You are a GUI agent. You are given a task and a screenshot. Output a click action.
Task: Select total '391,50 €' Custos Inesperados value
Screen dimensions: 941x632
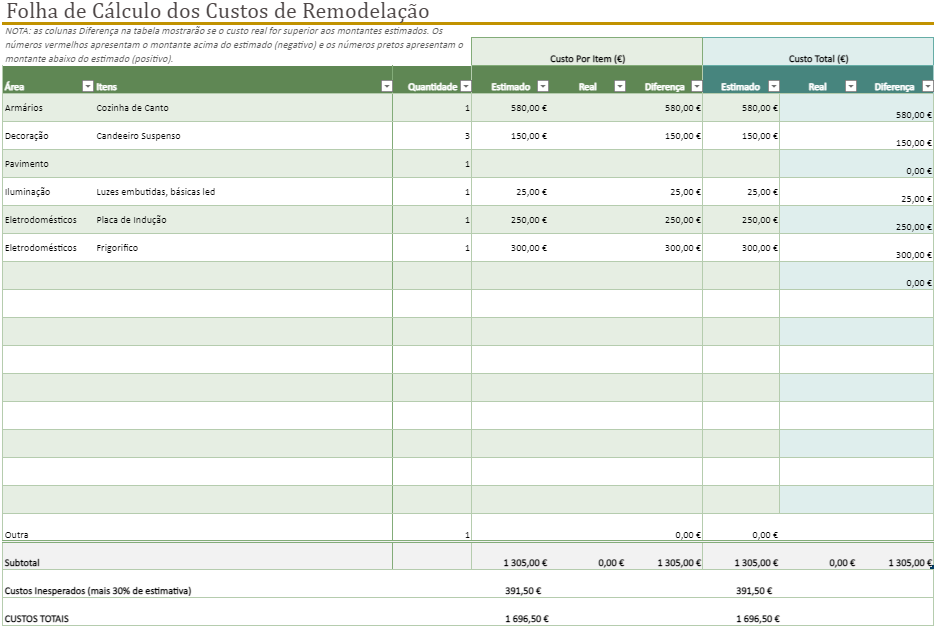pyautogui.click(x=754, y=591)
